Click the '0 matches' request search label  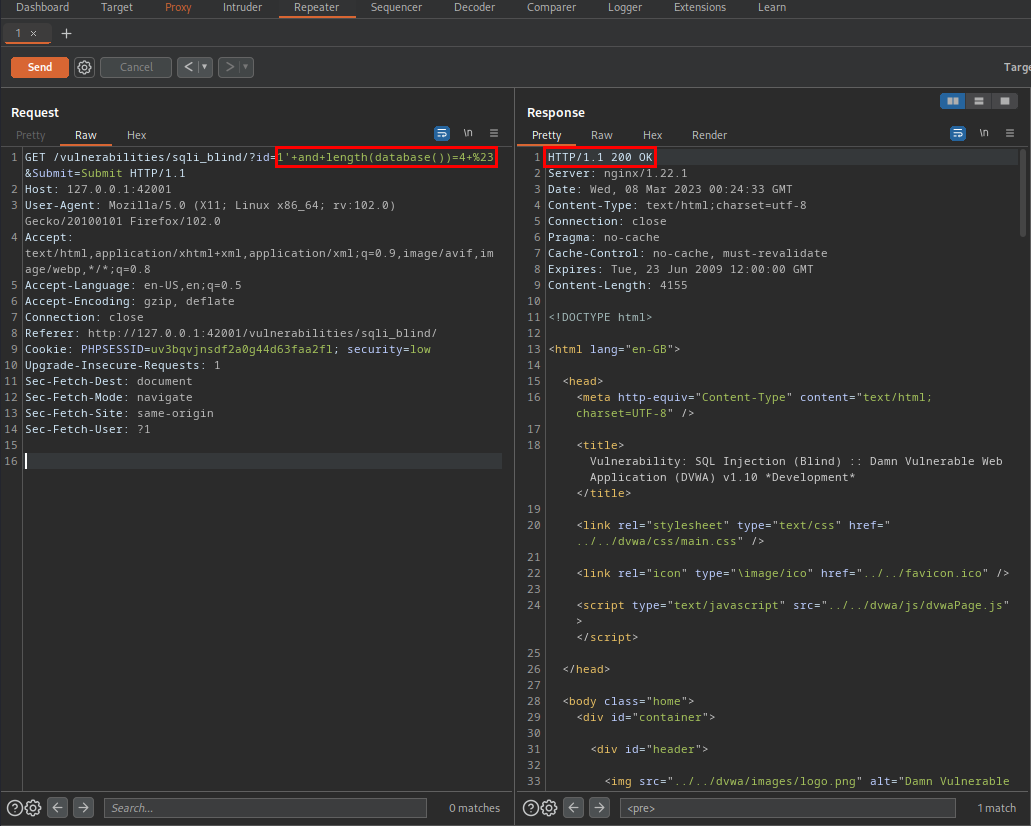(x=474, y=808)
